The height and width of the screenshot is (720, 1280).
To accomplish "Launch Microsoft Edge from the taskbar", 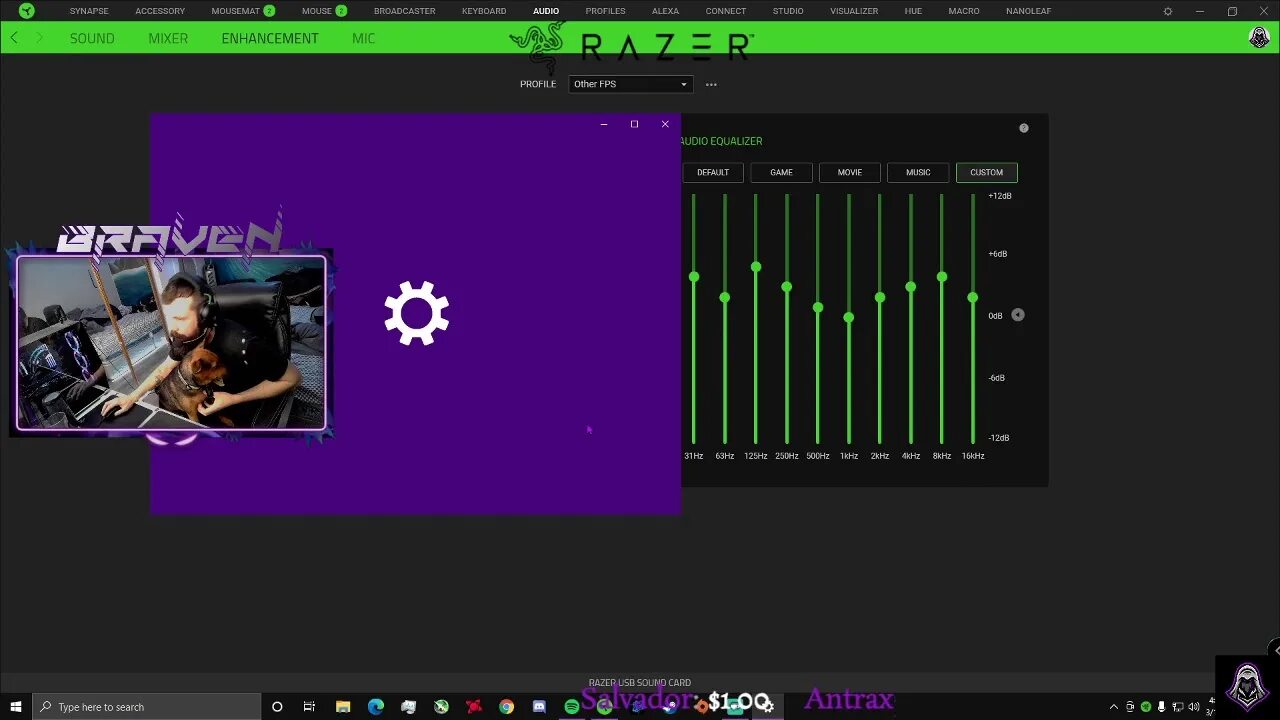I will click(375, 707).
